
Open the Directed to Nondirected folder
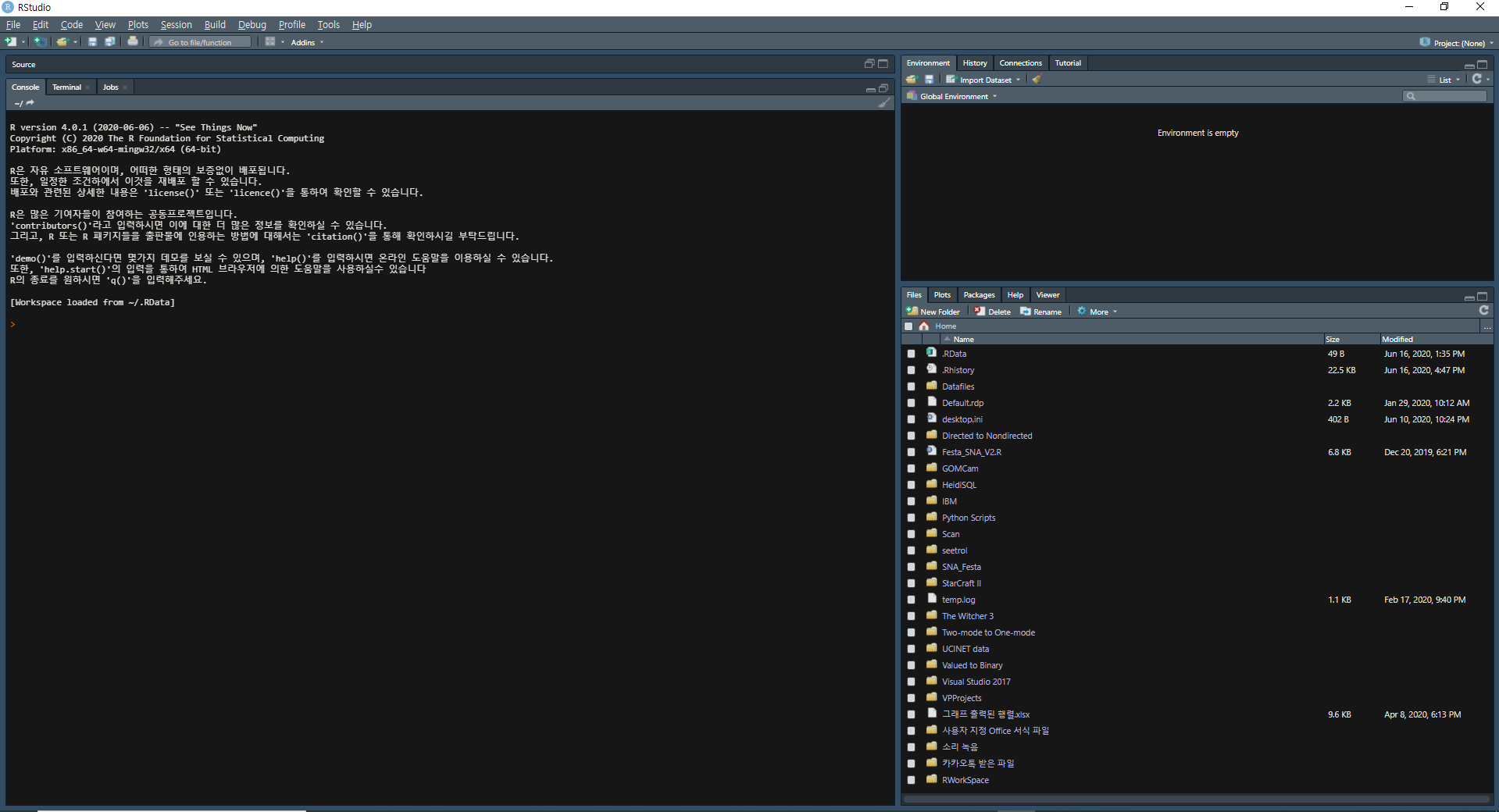[987, 436]
